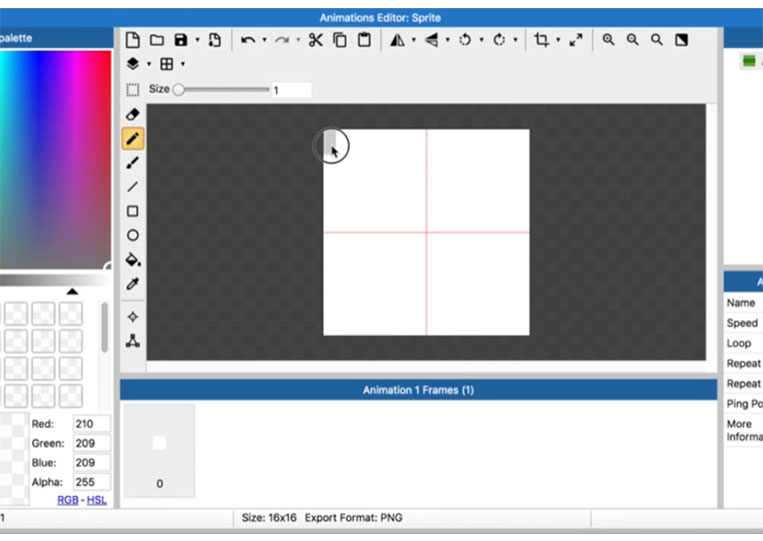The width and height of the screenshot is (763, 541).
Task: Activate the rectangular selection tool
Action: click(132, 90)
